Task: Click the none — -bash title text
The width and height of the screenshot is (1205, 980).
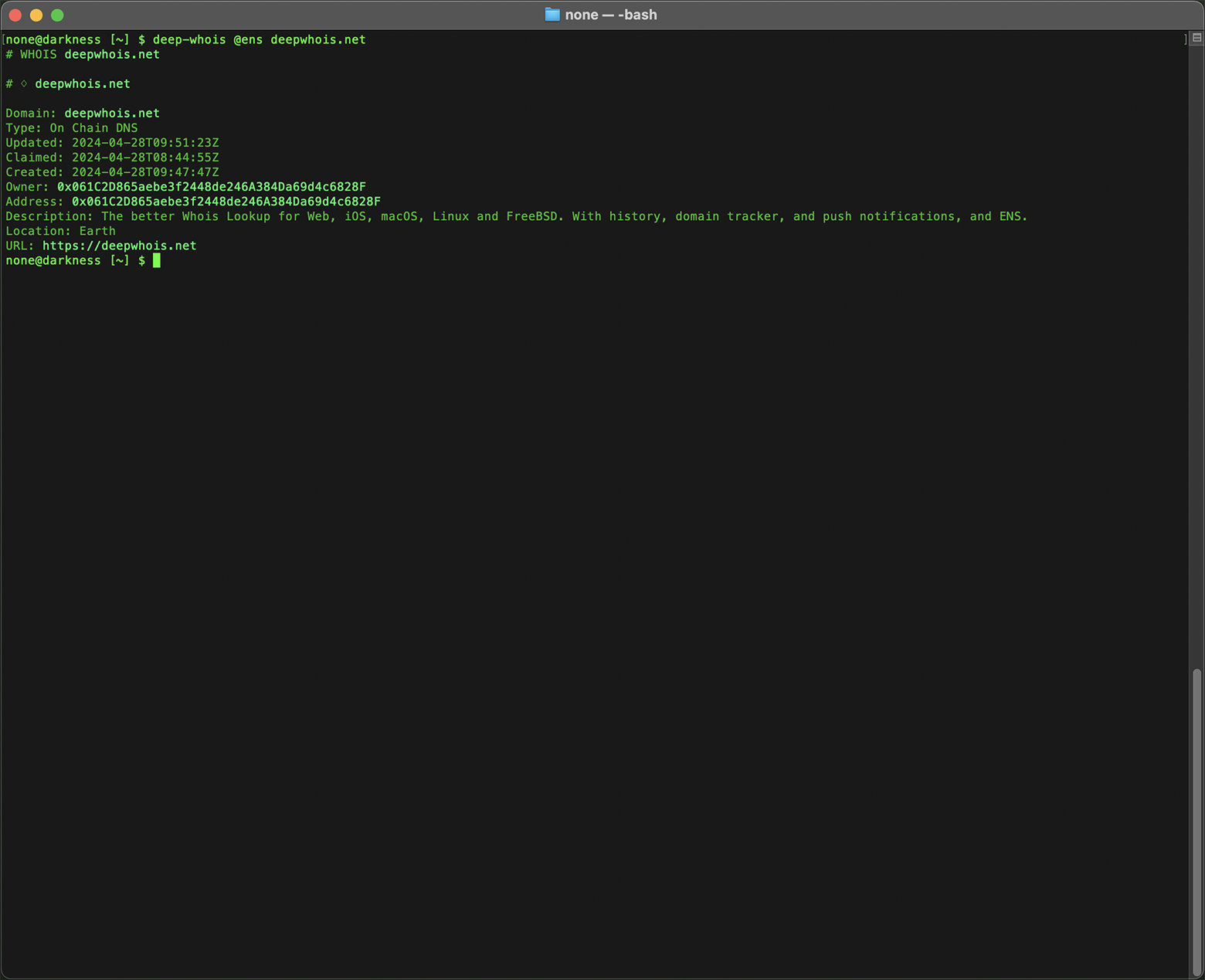Action: click(x=610, y=14)
